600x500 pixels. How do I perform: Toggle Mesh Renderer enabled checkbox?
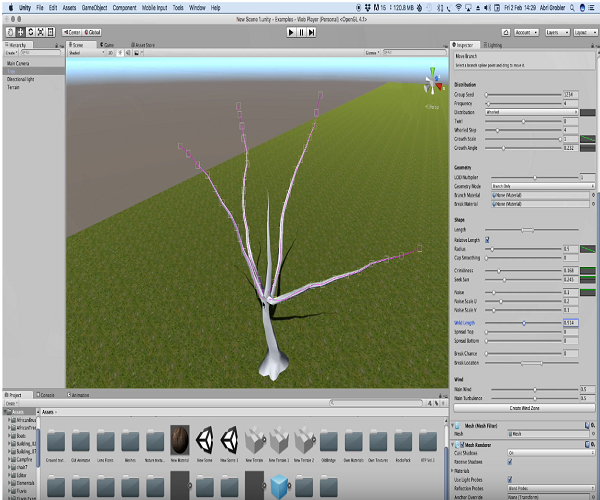(462, 445)
